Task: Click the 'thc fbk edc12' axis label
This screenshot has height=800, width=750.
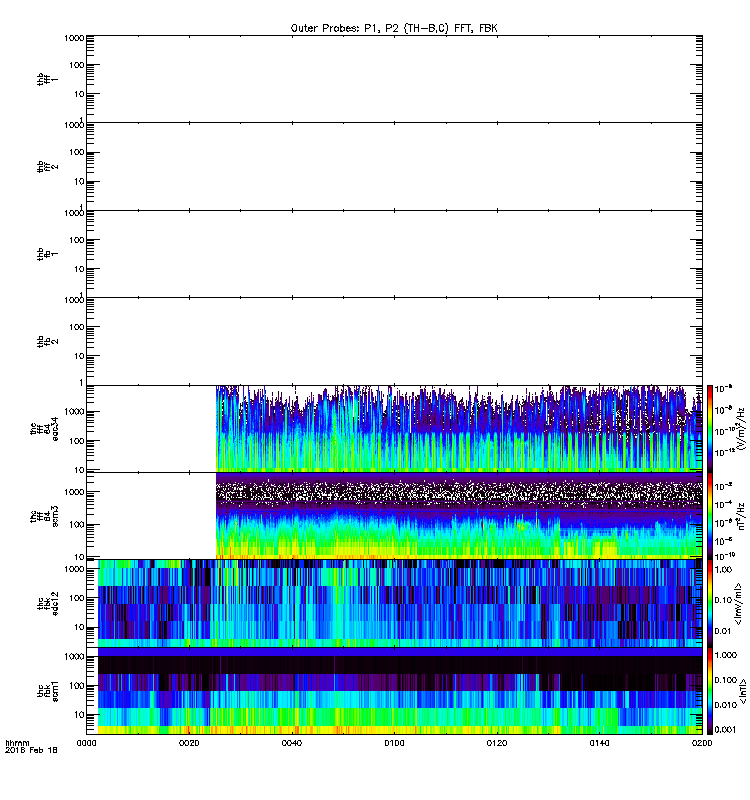Action: [47, 604]
